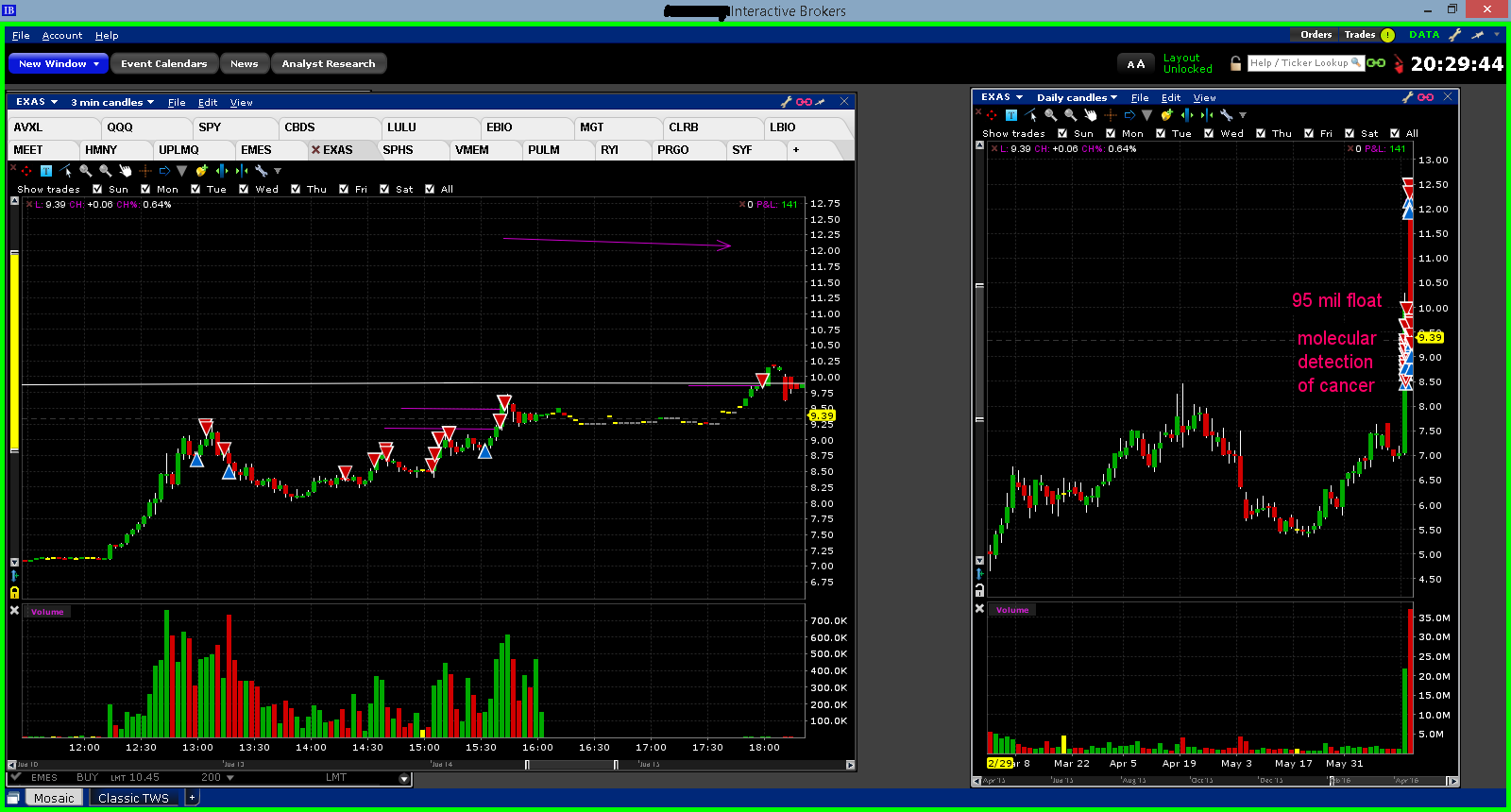
Task: Click the trendline drawing tool in right chart
Action: point(1031,115)
